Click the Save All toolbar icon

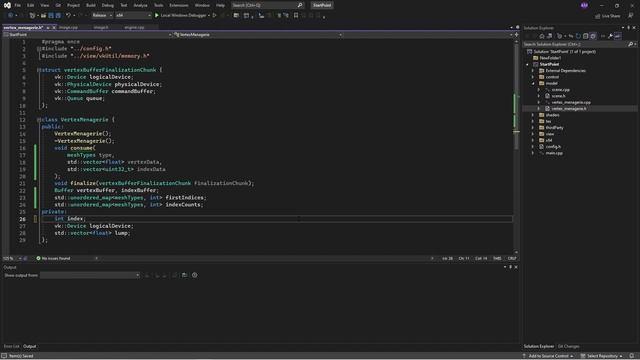point(58,16)
